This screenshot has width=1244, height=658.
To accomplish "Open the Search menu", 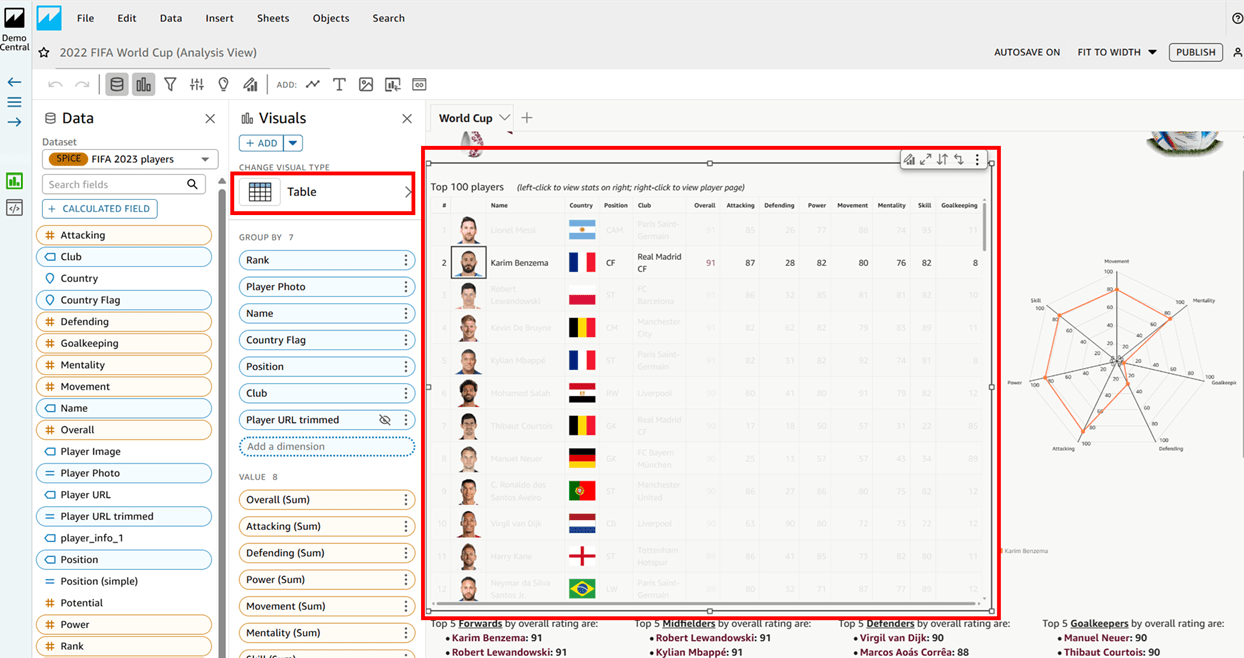I will point(389,18).
